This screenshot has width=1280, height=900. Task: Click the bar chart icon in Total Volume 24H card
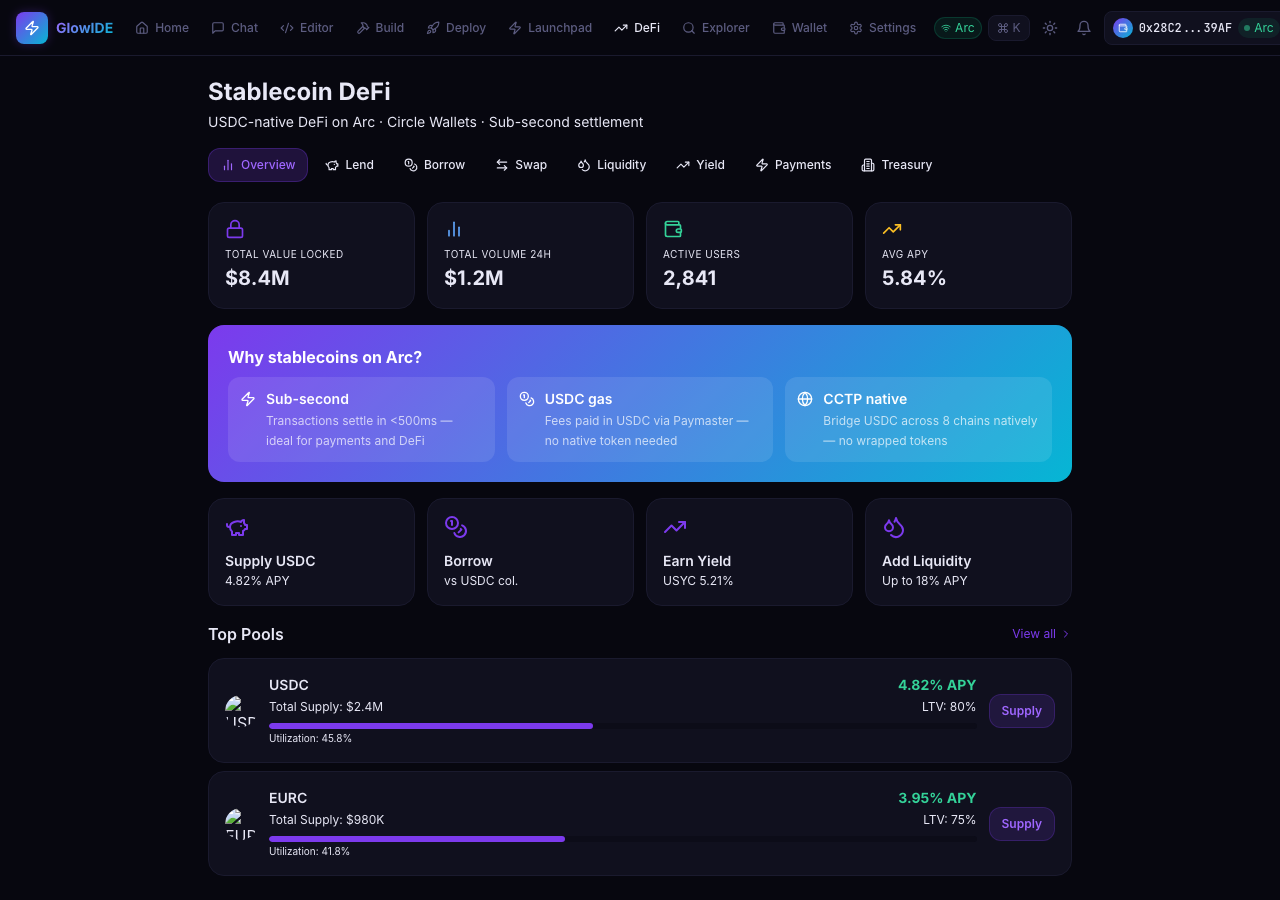point(454,229)
